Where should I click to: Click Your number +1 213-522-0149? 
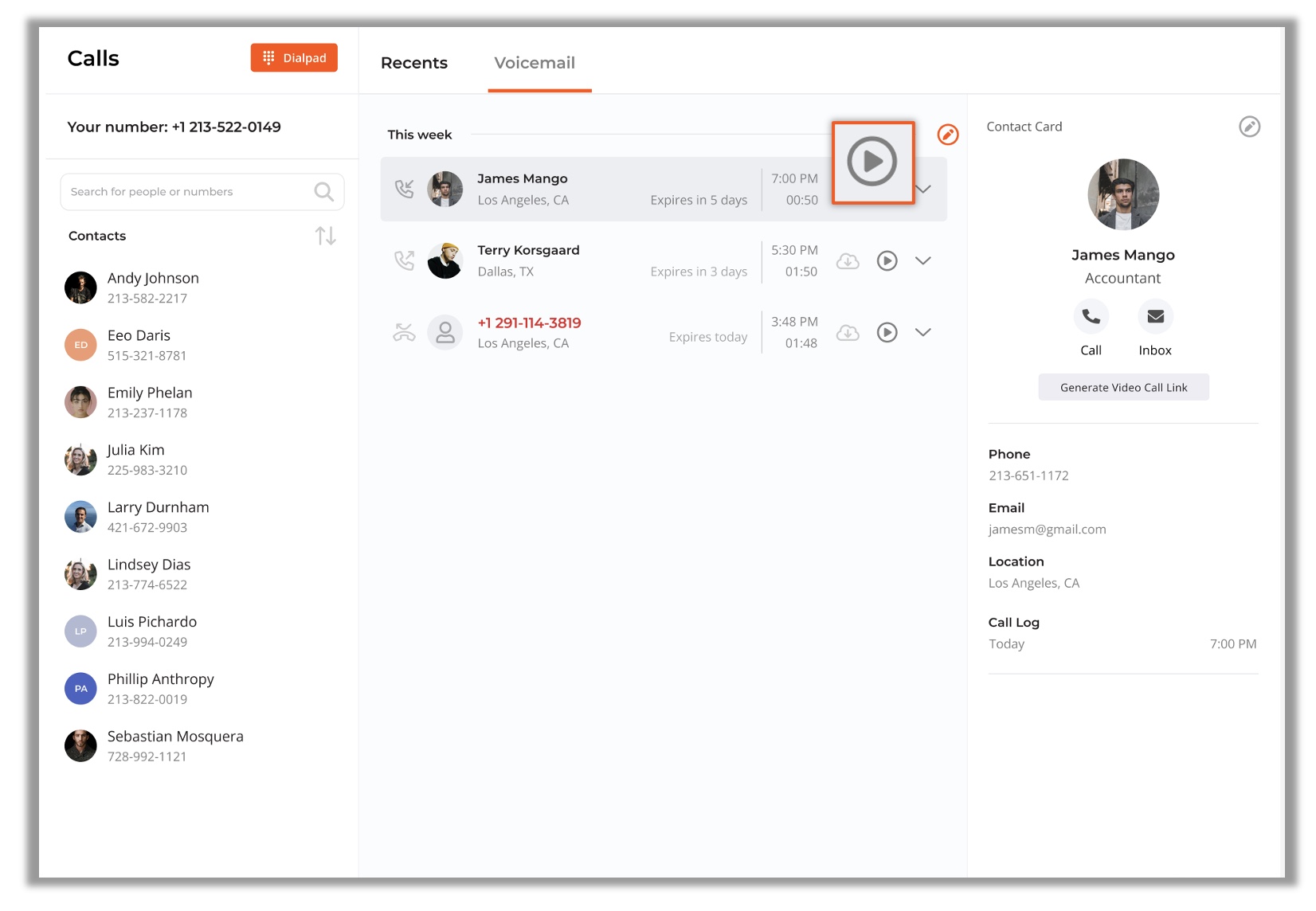tap(174, 127)
